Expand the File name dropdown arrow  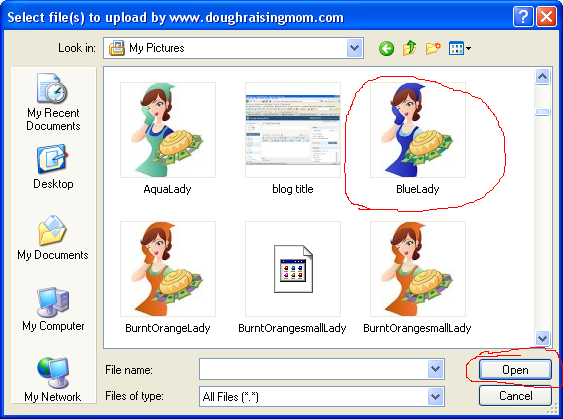pos(436,369)
